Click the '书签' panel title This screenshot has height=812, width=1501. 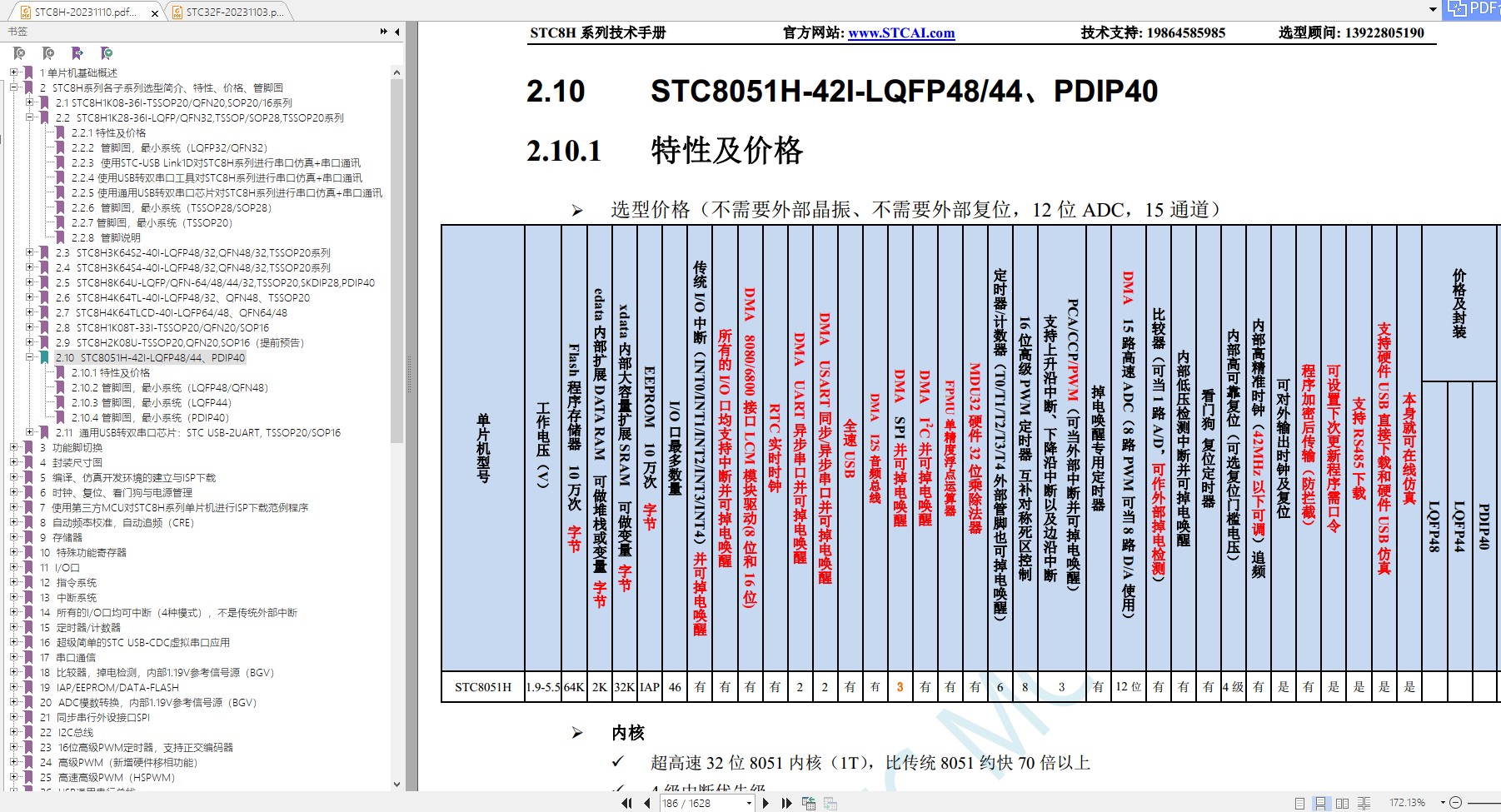click(x=17, y=32)
